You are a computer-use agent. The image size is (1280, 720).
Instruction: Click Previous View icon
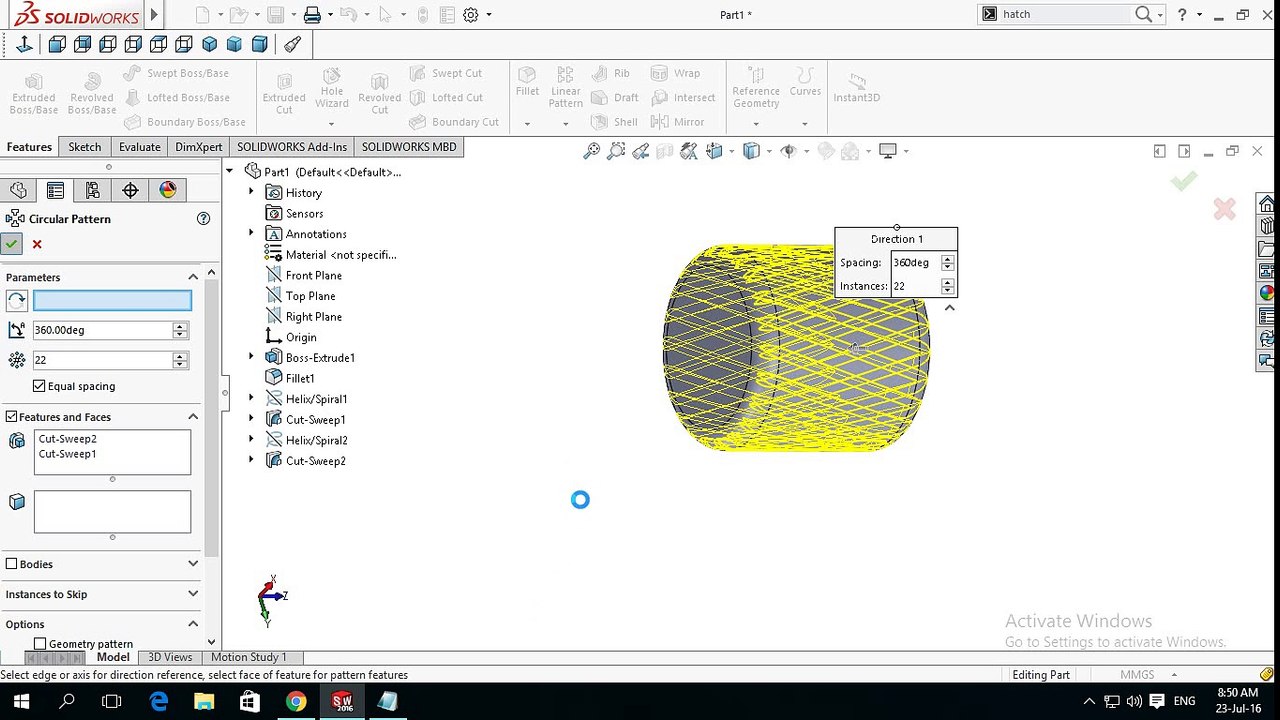pos(640,151)
